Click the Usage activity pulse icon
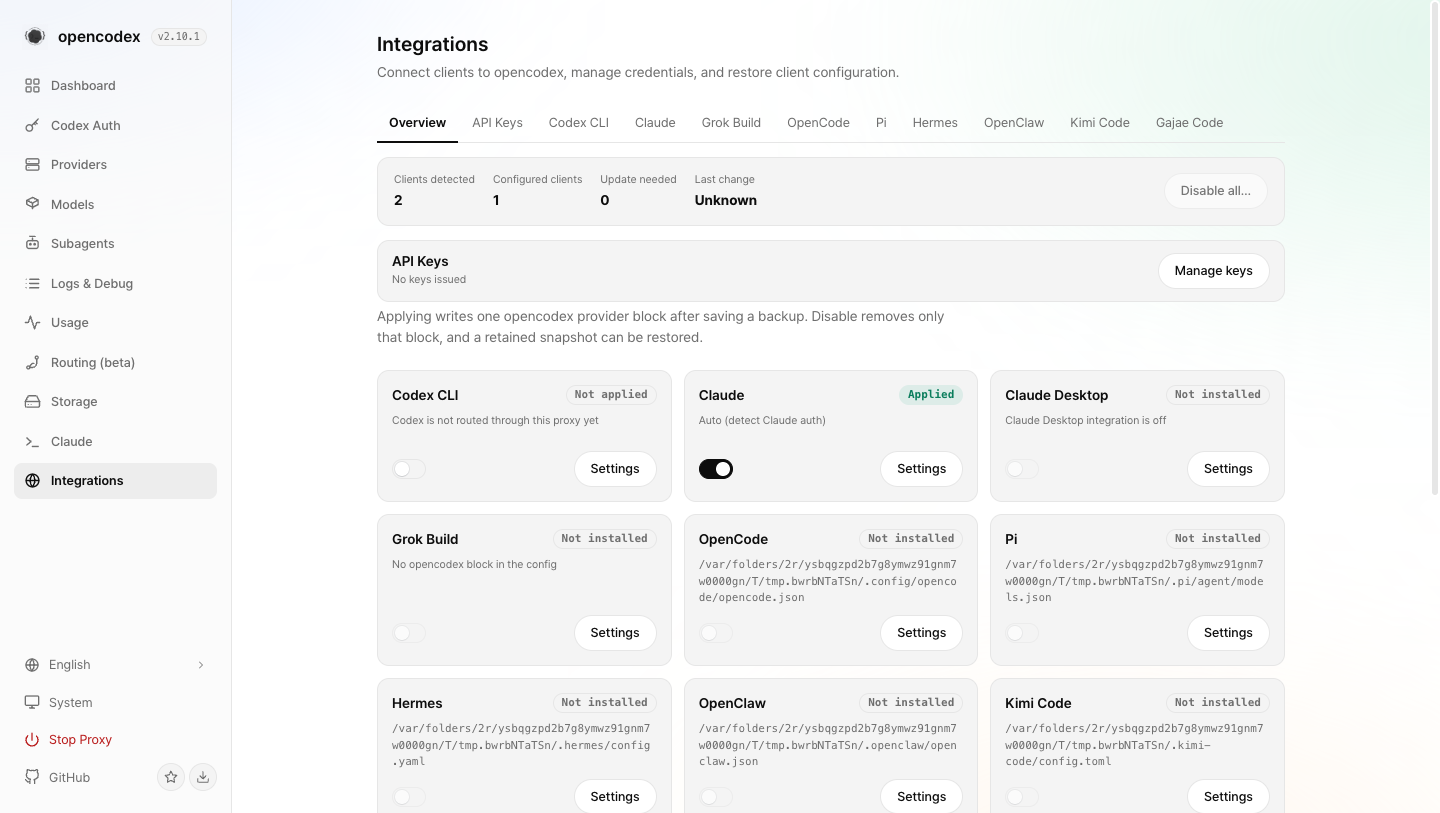The width and height of the screenshot is (1440, 813). click(32, 323)
